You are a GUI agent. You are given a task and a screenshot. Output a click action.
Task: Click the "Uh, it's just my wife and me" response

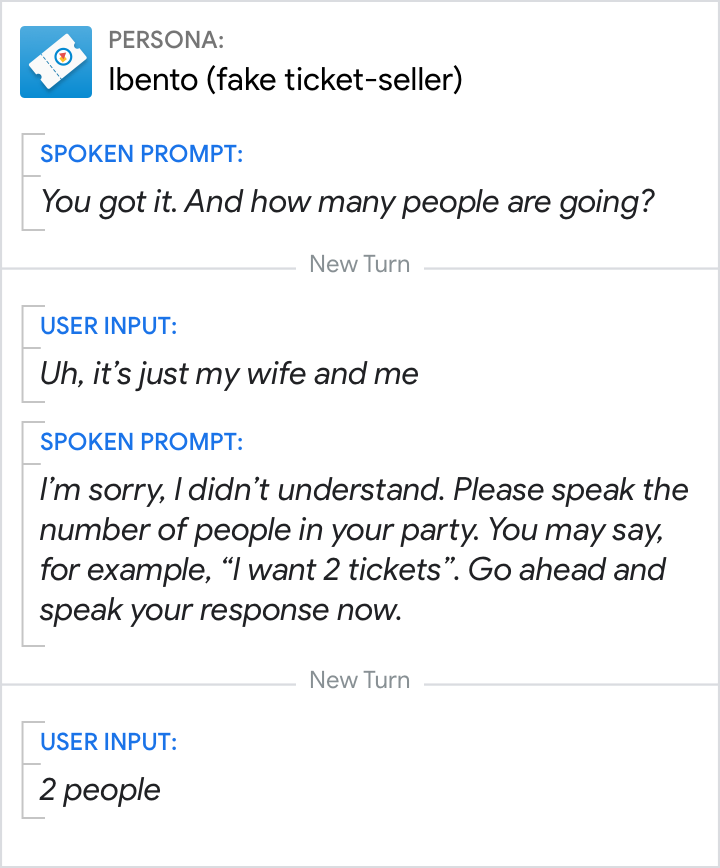pyautogui.click(x=229, y=374)
